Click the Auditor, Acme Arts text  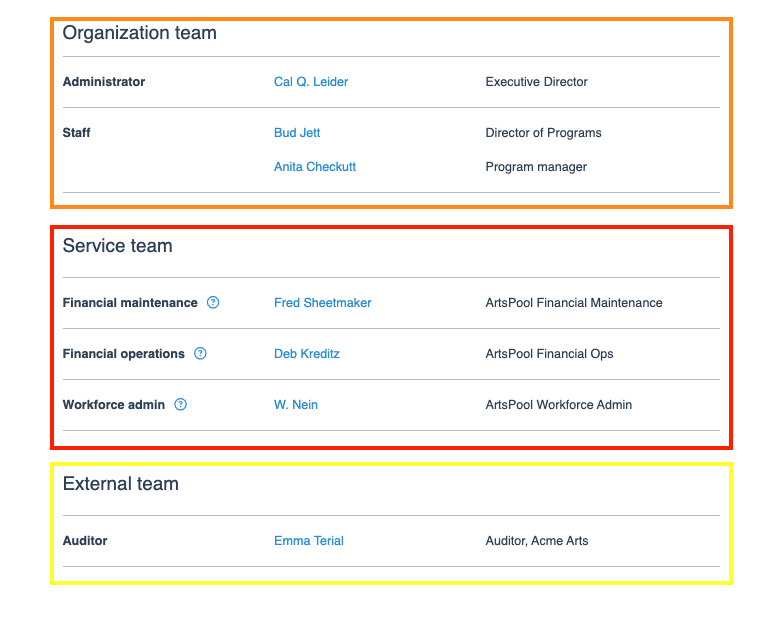(536, 541)
